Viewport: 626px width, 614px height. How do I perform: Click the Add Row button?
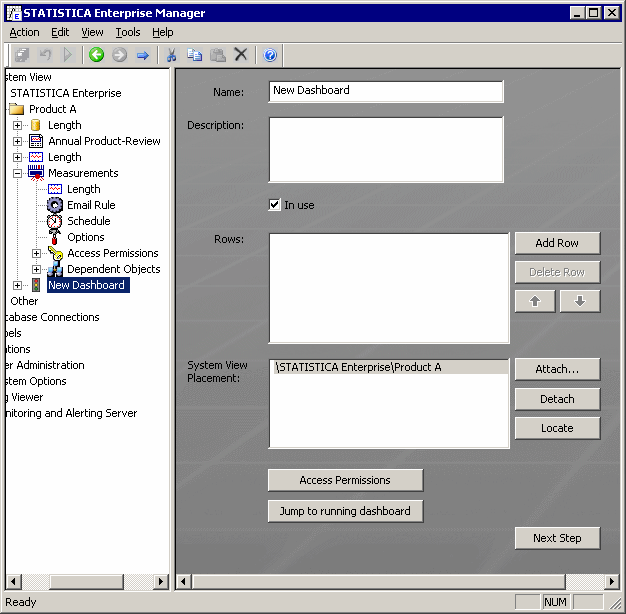click(x=557, y=243)
